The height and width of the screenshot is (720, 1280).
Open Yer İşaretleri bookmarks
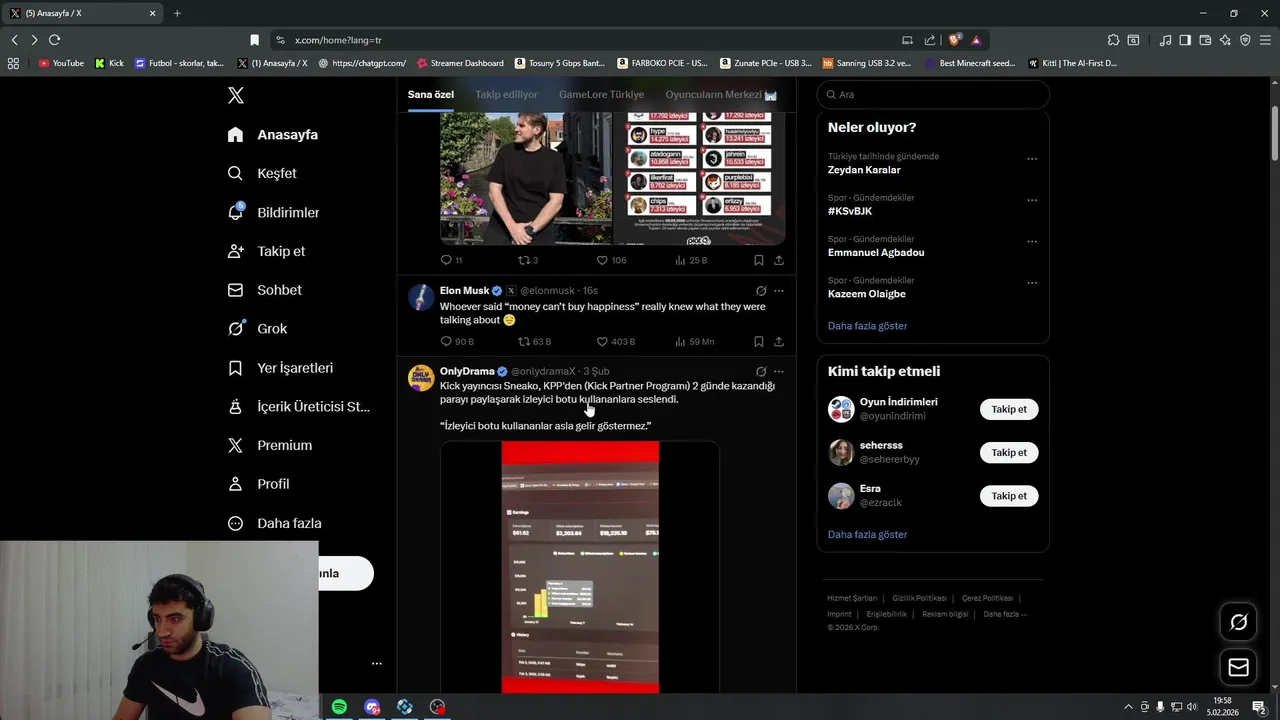click(281, 367)
